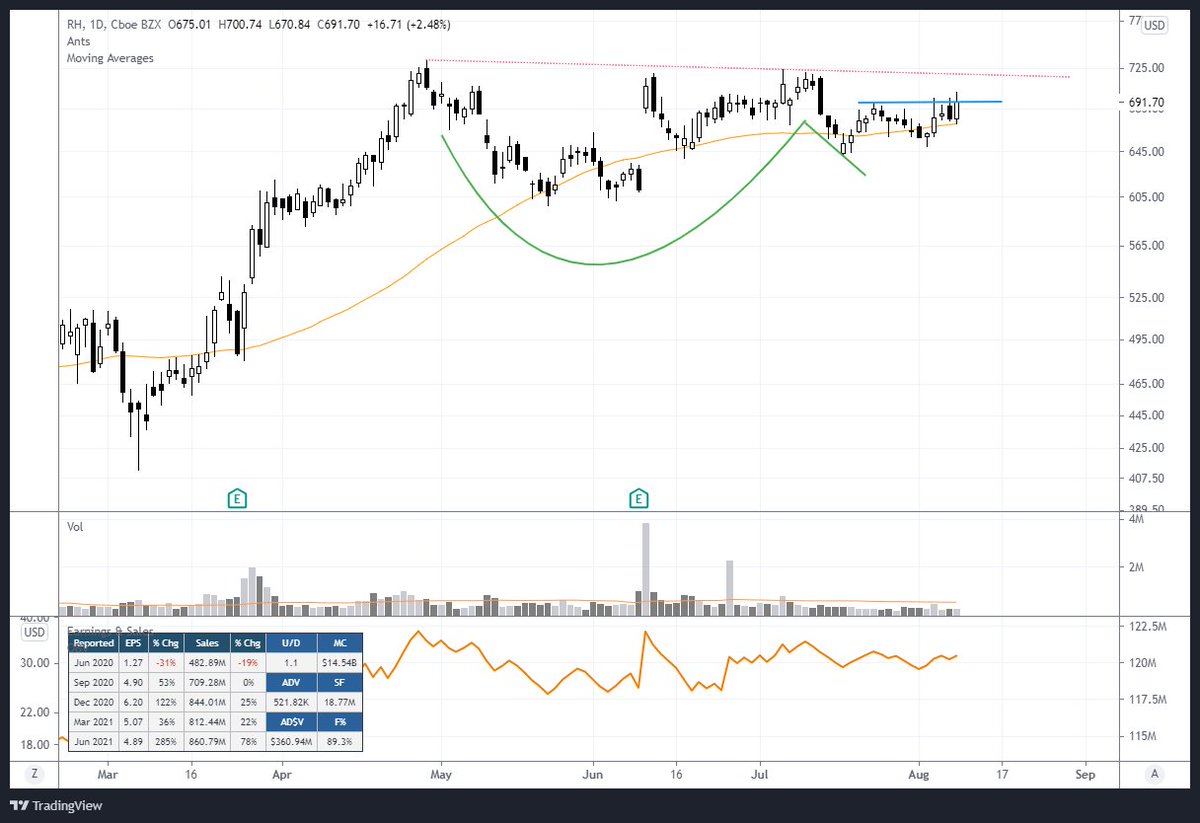Open the '1D' timeframe selector in the legend
This screenshot has width=1200, height=823.
97,24
